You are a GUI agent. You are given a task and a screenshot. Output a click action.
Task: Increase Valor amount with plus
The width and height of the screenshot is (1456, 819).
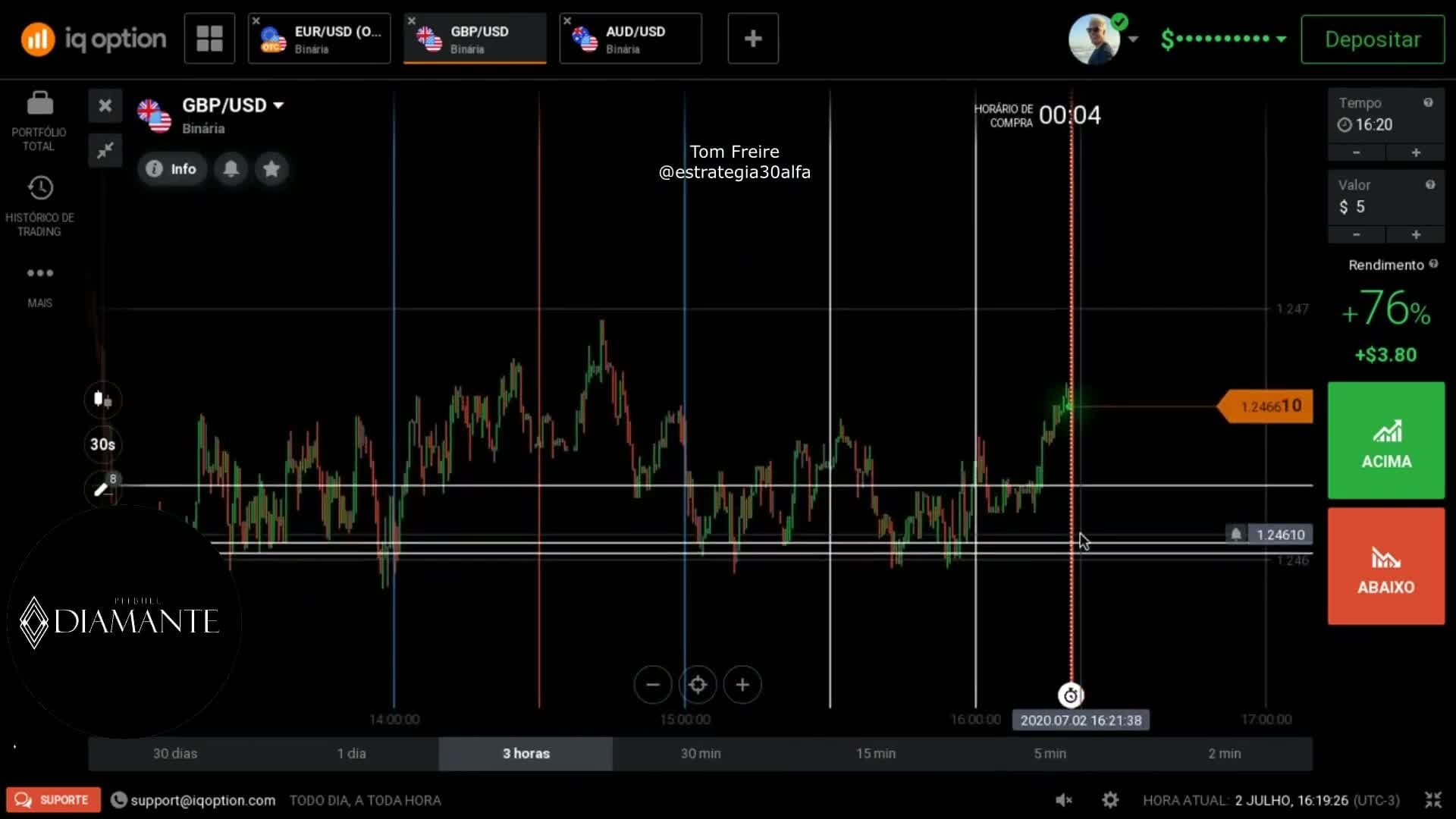1415,235
